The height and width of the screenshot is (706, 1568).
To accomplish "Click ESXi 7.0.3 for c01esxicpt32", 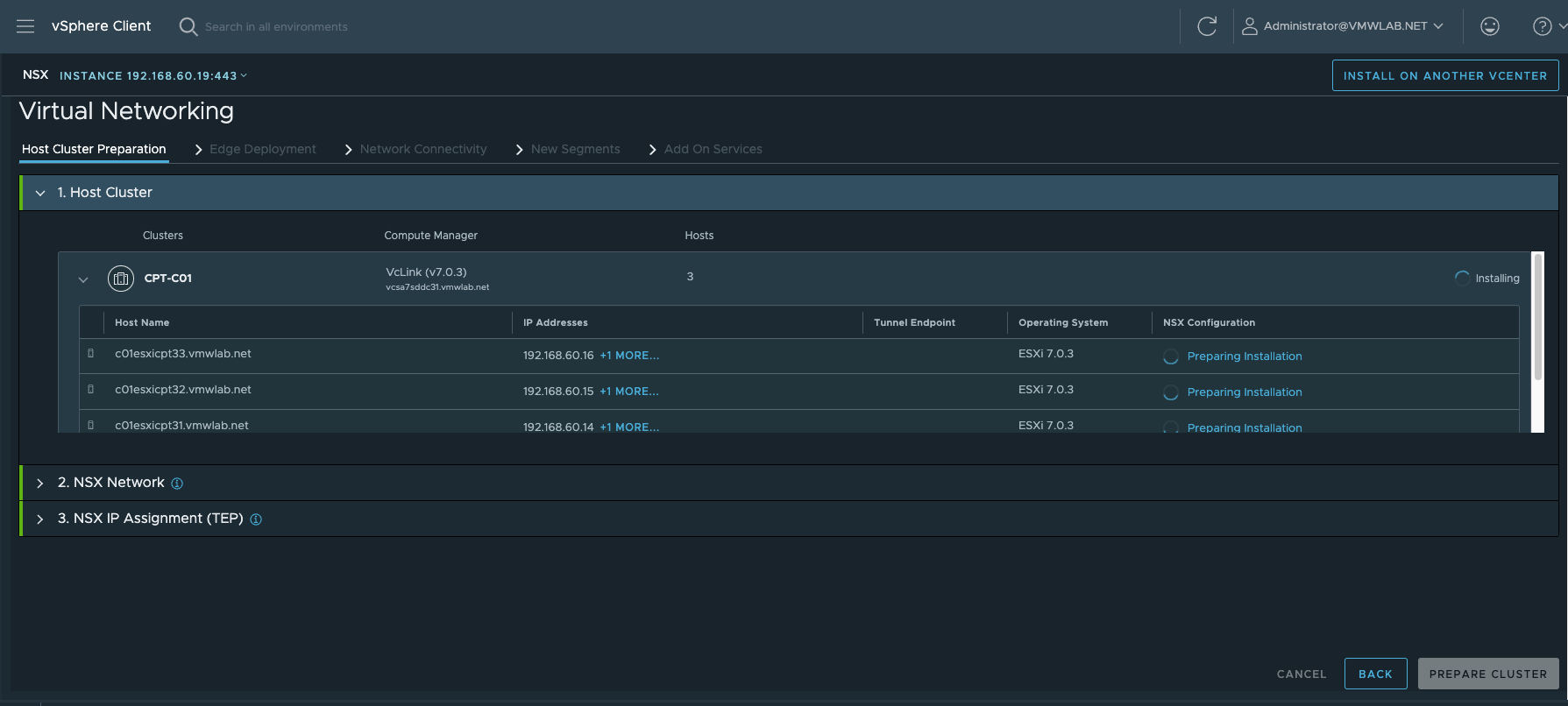I will (1046, 390).
